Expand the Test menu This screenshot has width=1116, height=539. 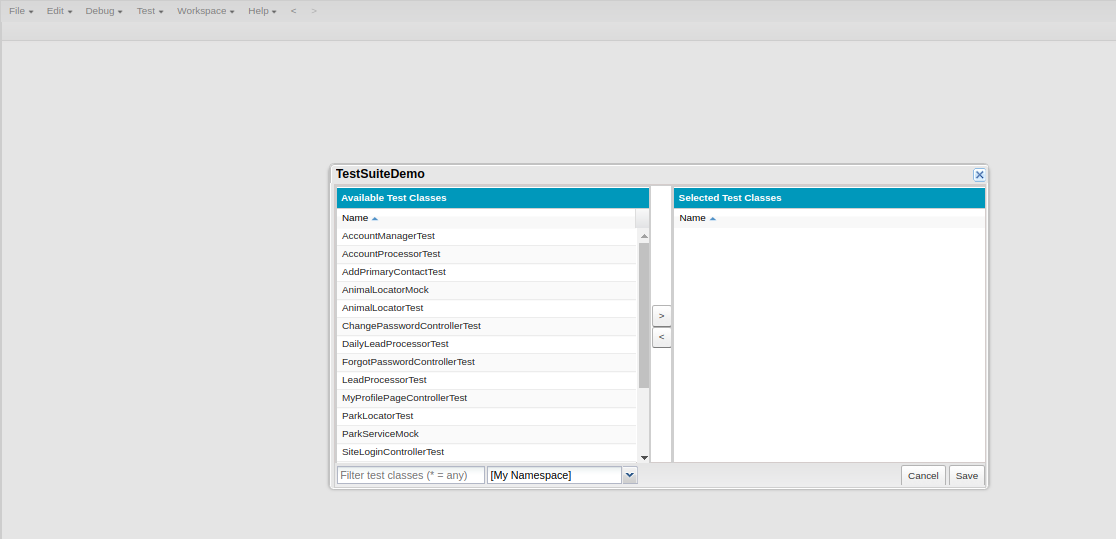pos(150,11)
